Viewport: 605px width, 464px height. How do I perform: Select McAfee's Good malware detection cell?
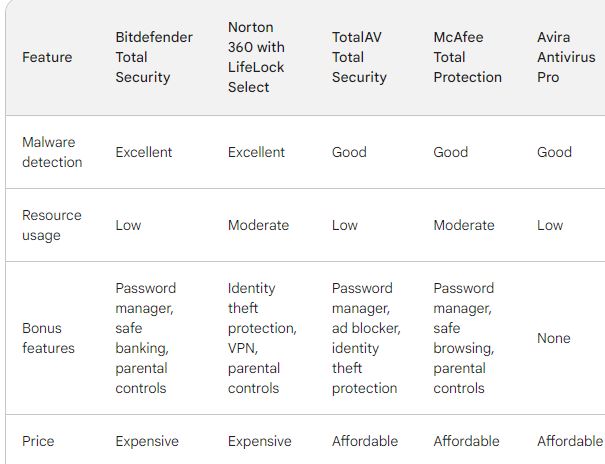pos(450,152)
